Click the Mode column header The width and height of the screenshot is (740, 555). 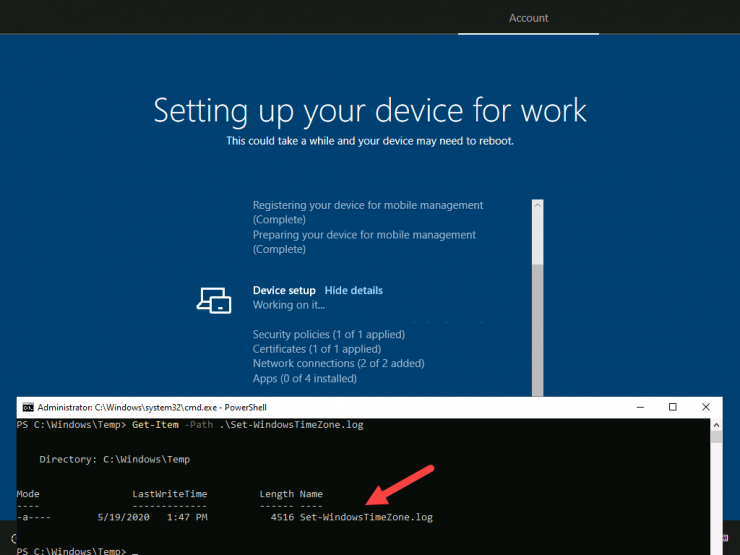pyautogui.click(x=28, y=494)
